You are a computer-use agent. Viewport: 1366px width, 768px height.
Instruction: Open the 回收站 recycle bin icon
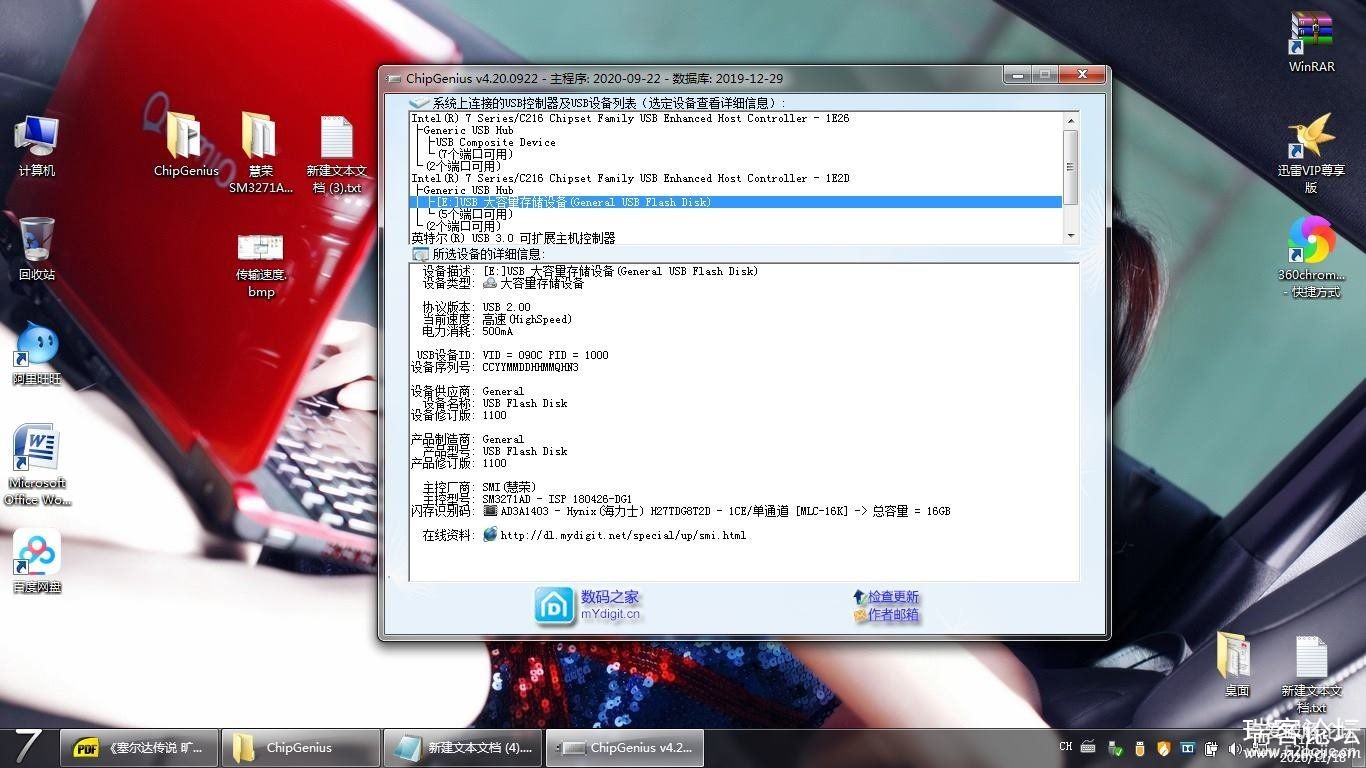37,249
